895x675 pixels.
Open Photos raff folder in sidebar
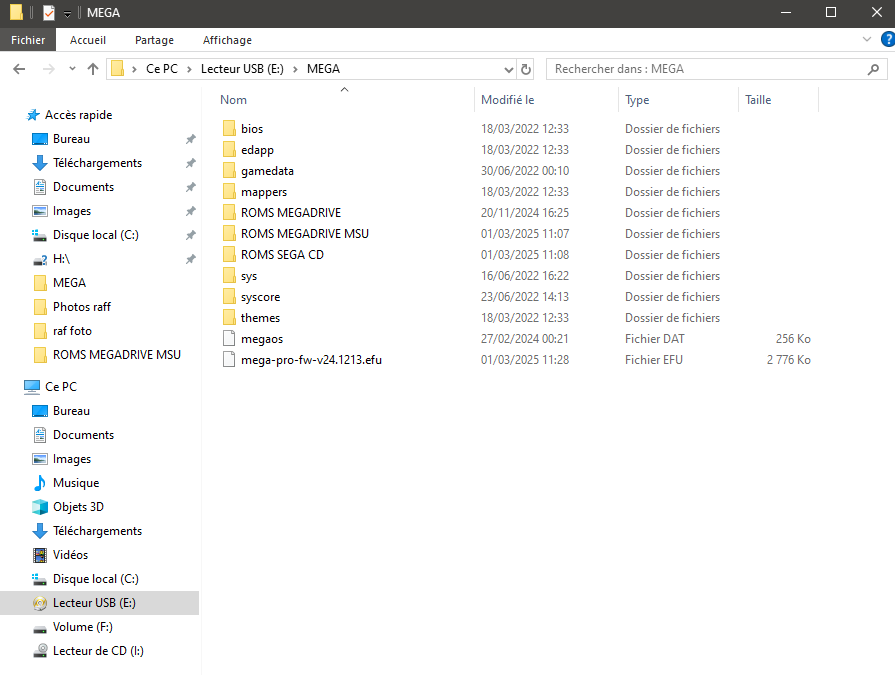pos(82,306)
